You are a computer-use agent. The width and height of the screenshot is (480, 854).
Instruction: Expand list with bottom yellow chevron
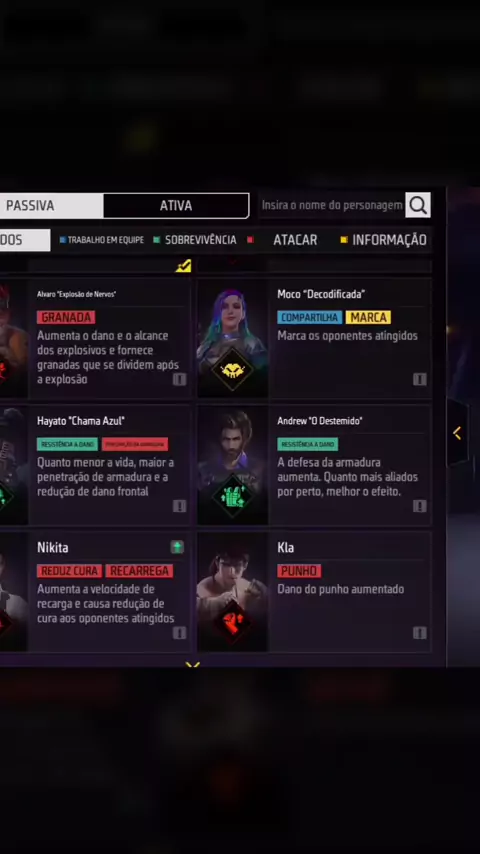192,665
